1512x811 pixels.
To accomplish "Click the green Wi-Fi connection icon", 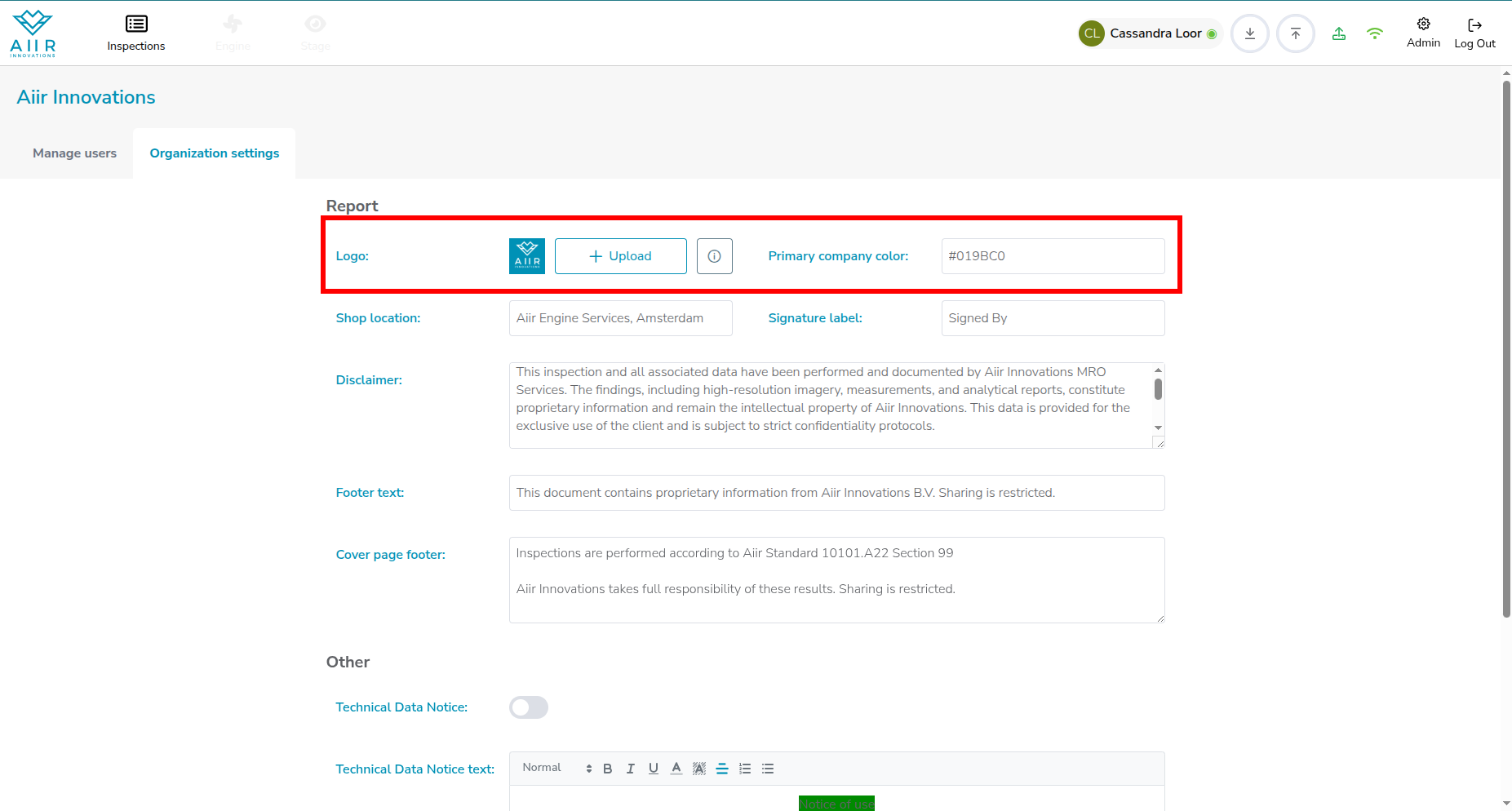I will [x=1375, y=33].
